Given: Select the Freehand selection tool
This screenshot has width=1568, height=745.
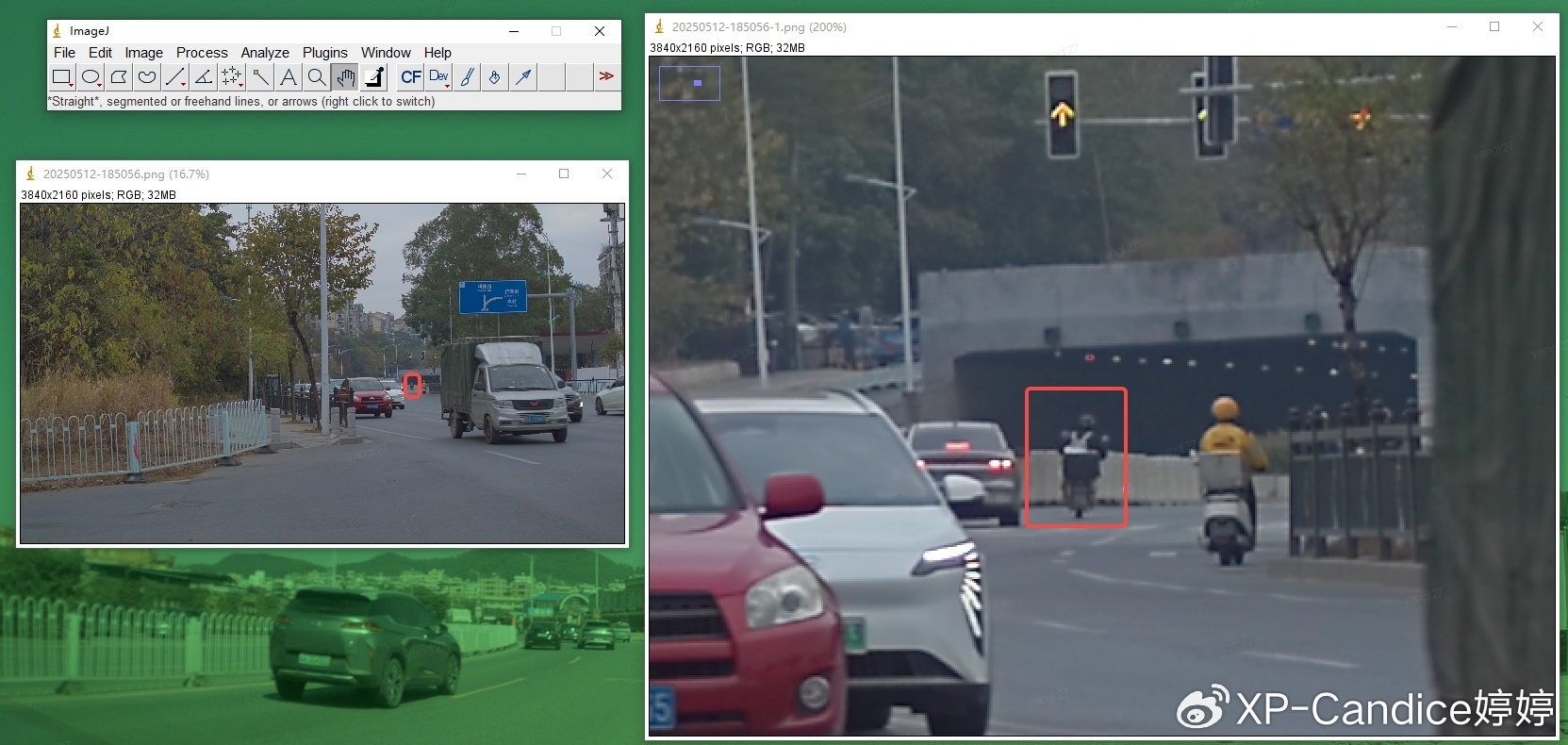Looking at the screenshot, I should pos(147,77).
